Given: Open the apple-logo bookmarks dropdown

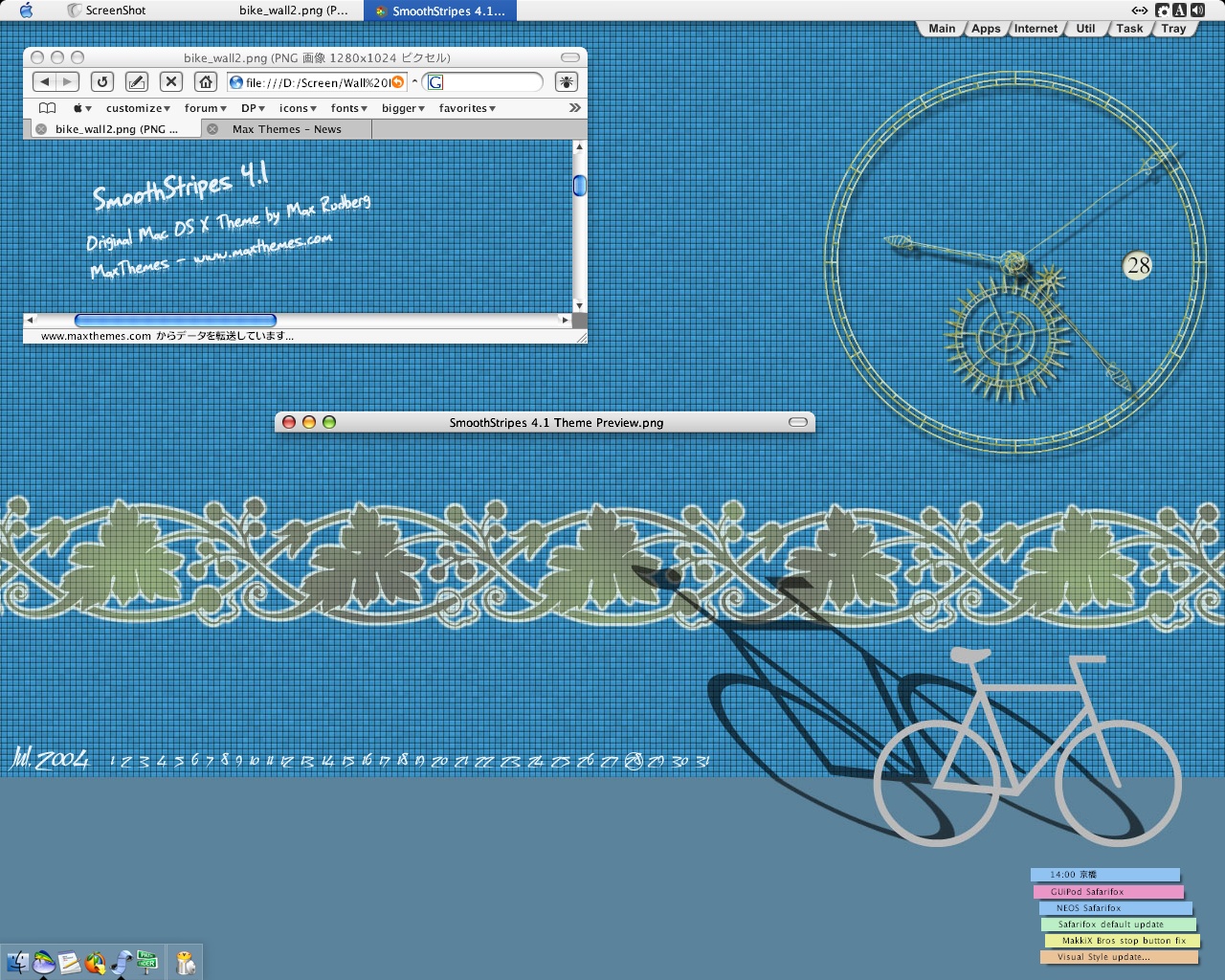Looking at the screenshot, I should (82, 108).
